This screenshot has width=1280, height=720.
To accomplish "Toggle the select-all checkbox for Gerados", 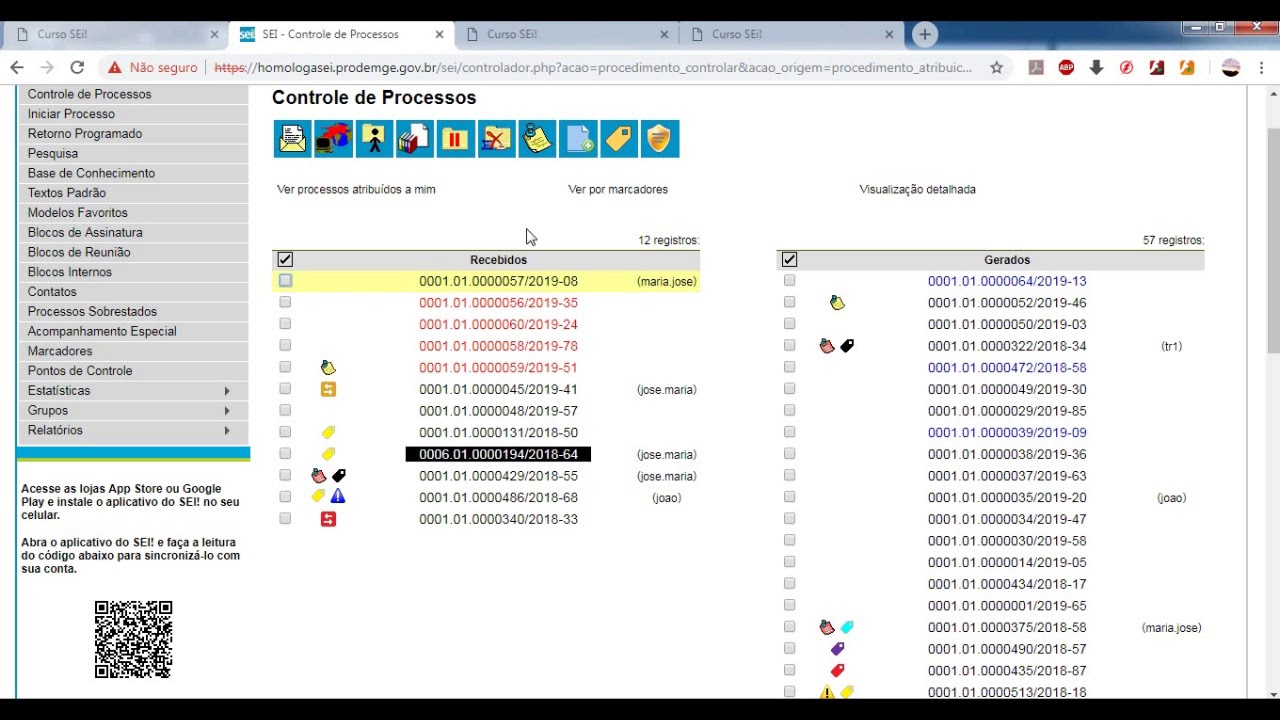I will tap(789, 260).
